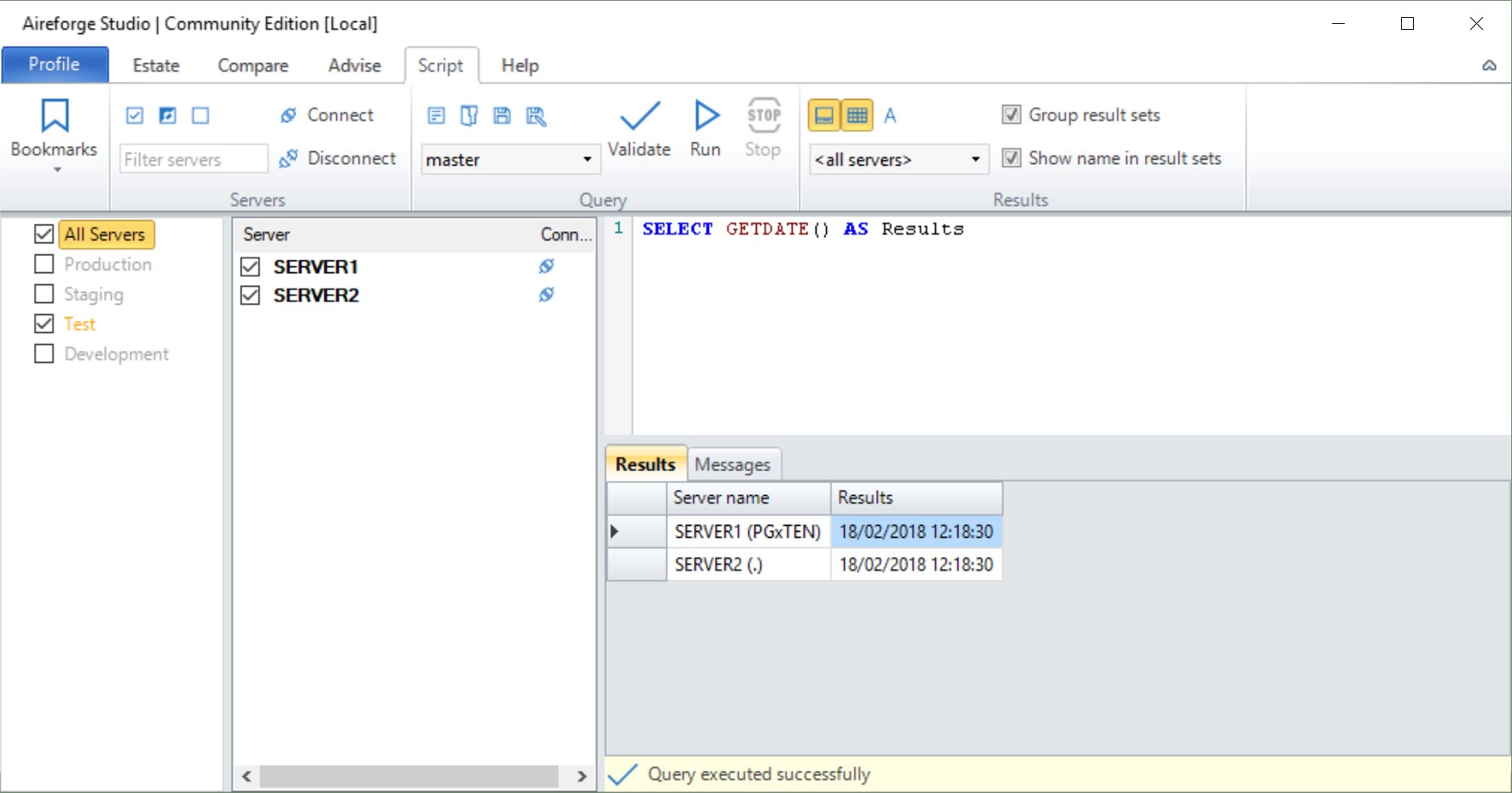This screenshot has width=1512, height=793.
Task: Switch results to grid view icon
Action: pos(858,114)
